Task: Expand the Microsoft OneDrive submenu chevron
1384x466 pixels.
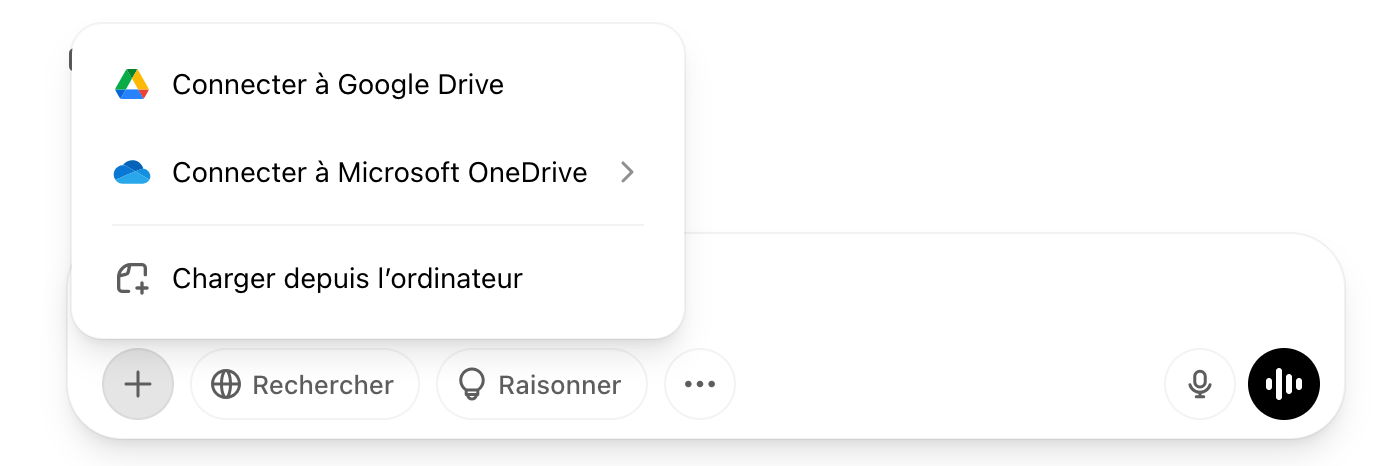Action: 628,173
